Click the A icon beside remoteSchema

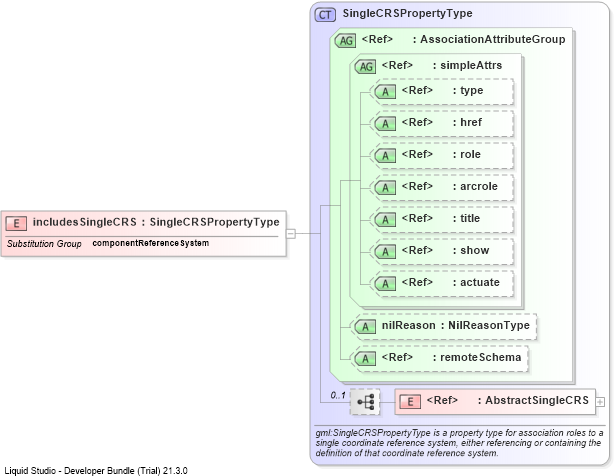coord(365,359)
